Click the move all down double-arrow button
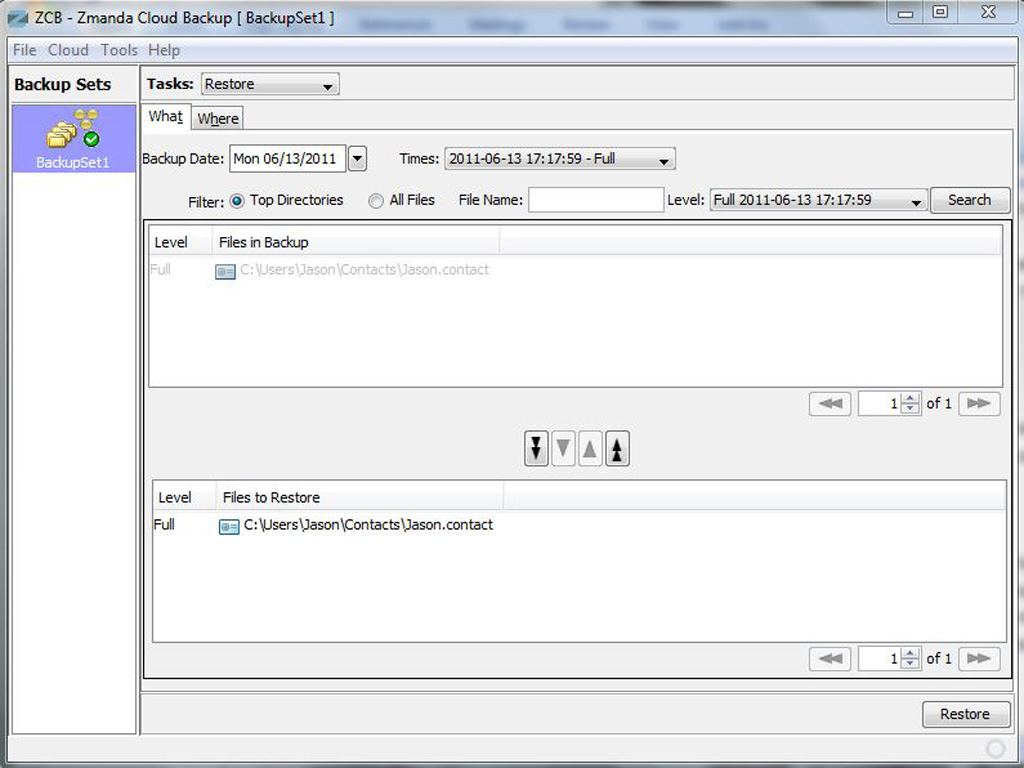 536,449
